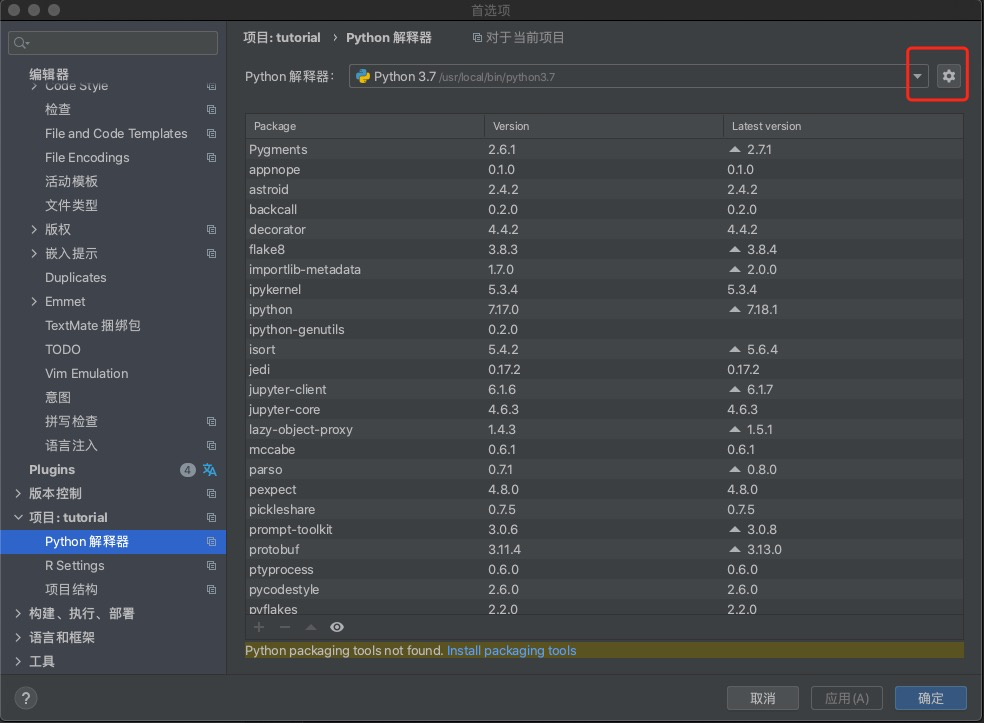The image size is (984, 723).
Task: Open TextMate 捆绑包 settings
Action: 92,326
